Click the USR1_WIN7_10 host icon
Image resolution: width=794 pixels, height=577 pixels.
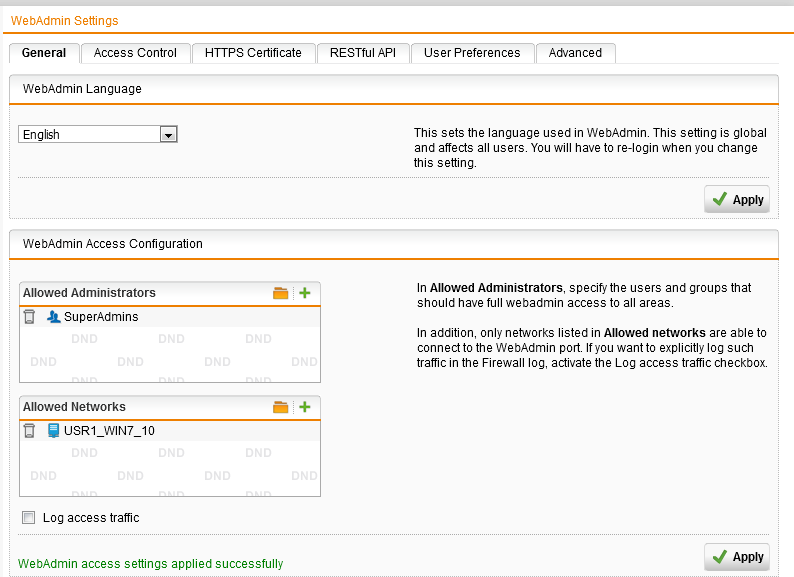pos(54,431)
